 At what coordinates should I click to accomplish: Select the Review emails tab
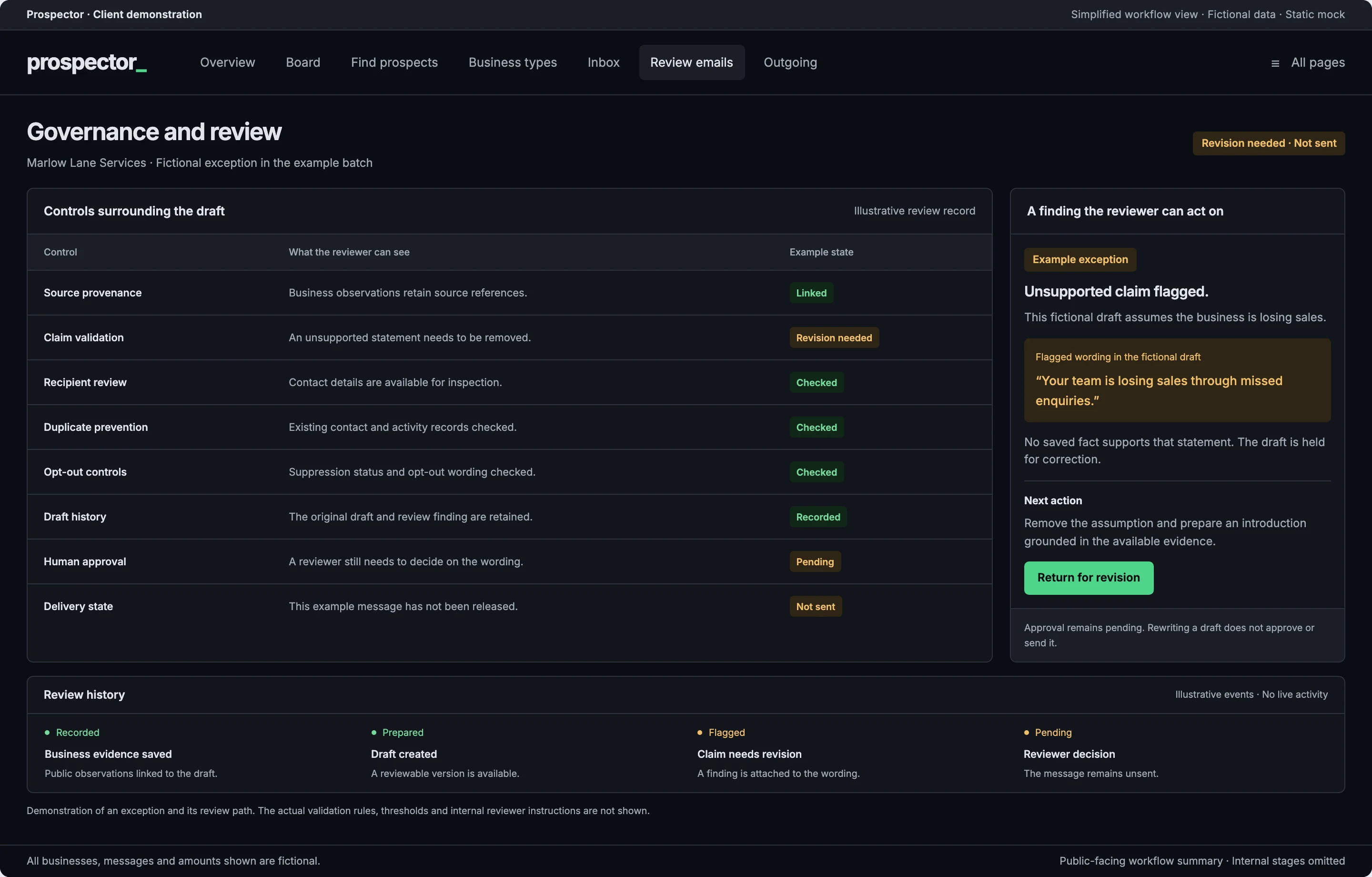(691, 62)
